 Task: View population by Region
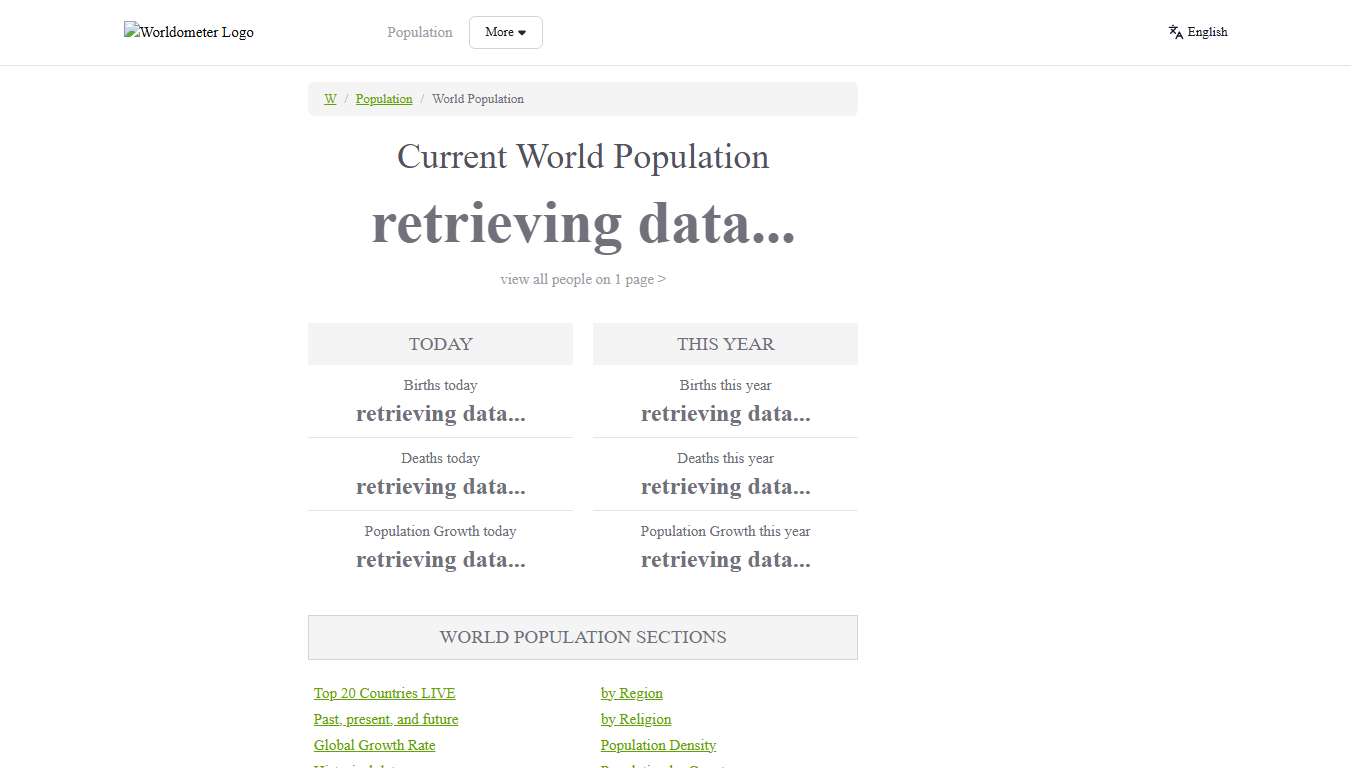[x=631, y=692]
